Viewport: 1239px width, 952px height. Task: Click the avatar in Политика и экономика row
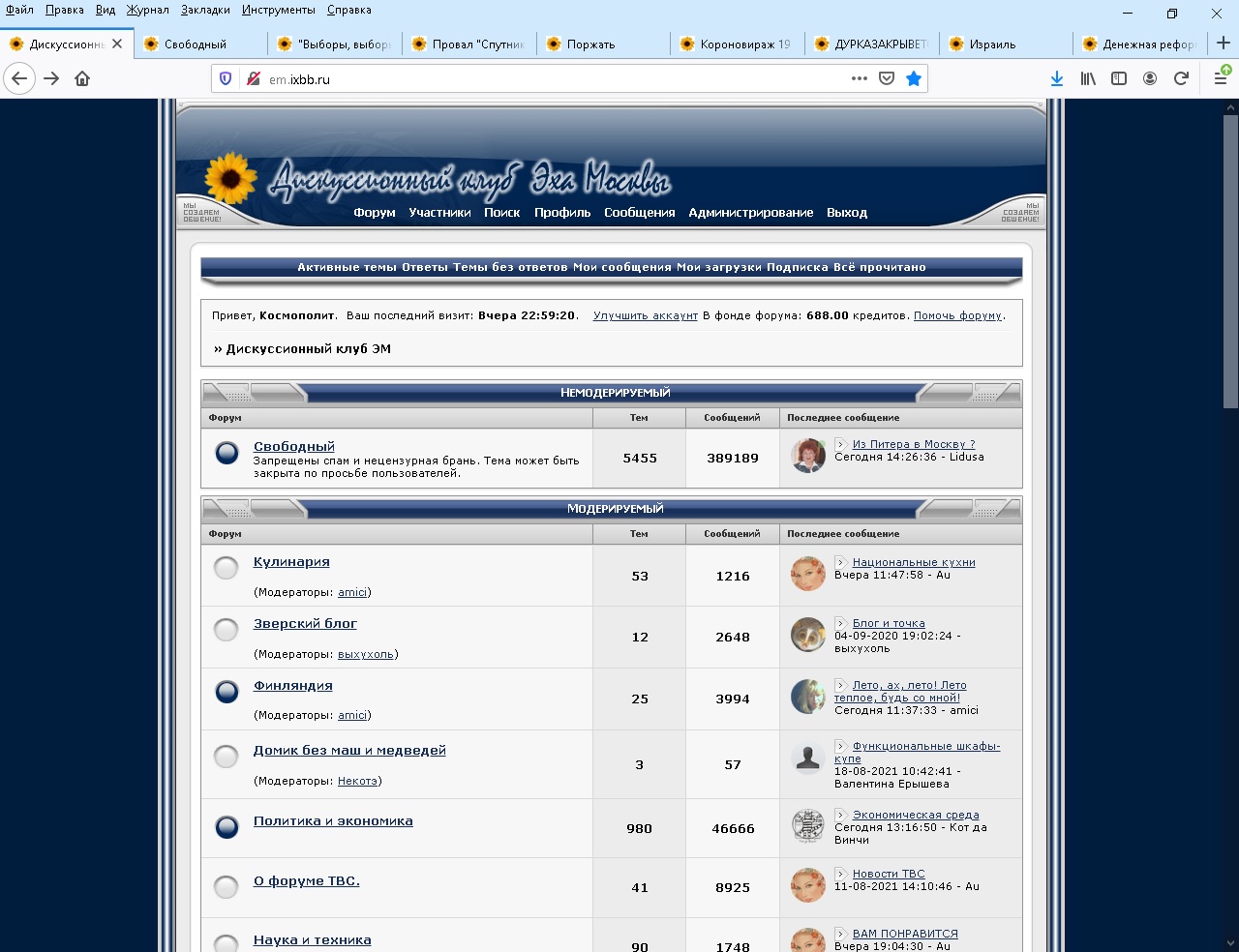[808, 826]
